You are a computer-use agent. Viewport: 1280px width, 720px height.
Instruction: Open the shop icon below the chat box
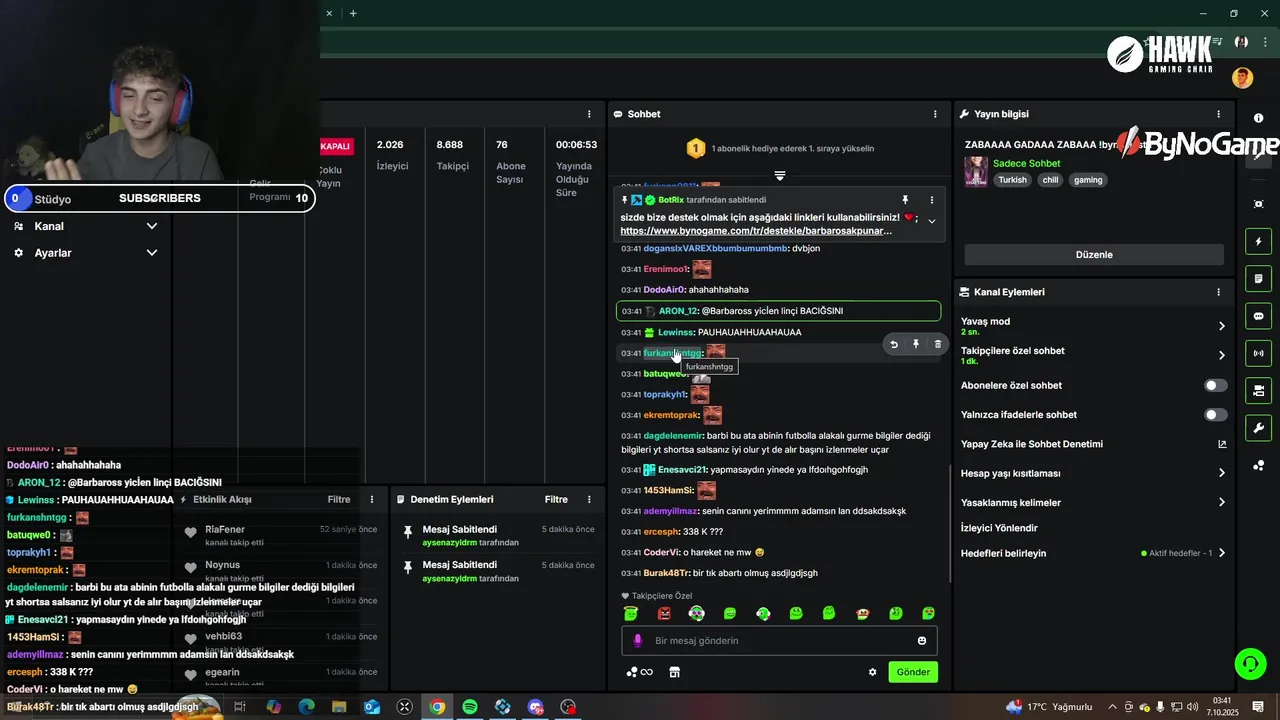pos(674,672)
